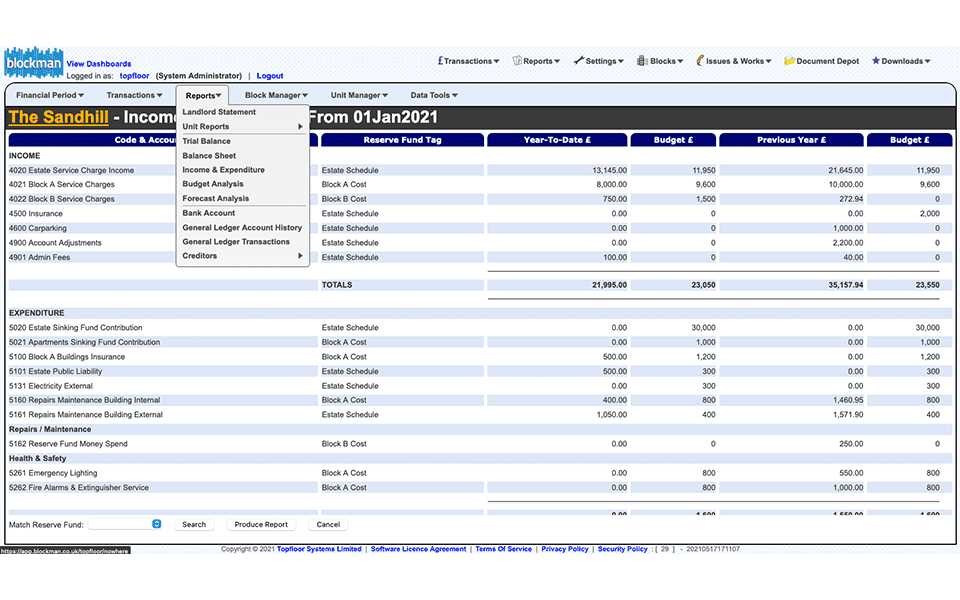This screenshot has height=600, width=960.
Task: Follow the View Dashboards link
Action: tap(98, 64)
